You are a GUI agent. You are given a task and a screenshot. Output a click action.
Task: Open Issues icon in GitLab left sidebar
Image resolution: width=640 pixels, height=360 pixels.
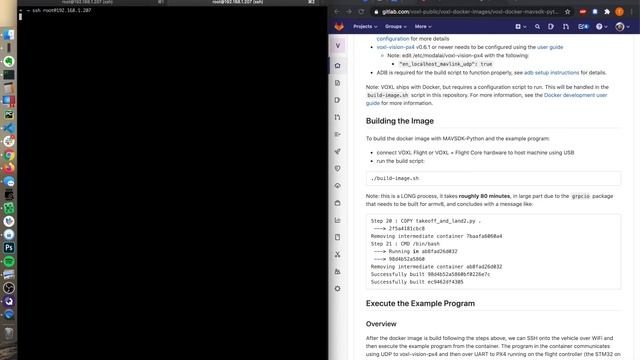[x=338, y=100]
